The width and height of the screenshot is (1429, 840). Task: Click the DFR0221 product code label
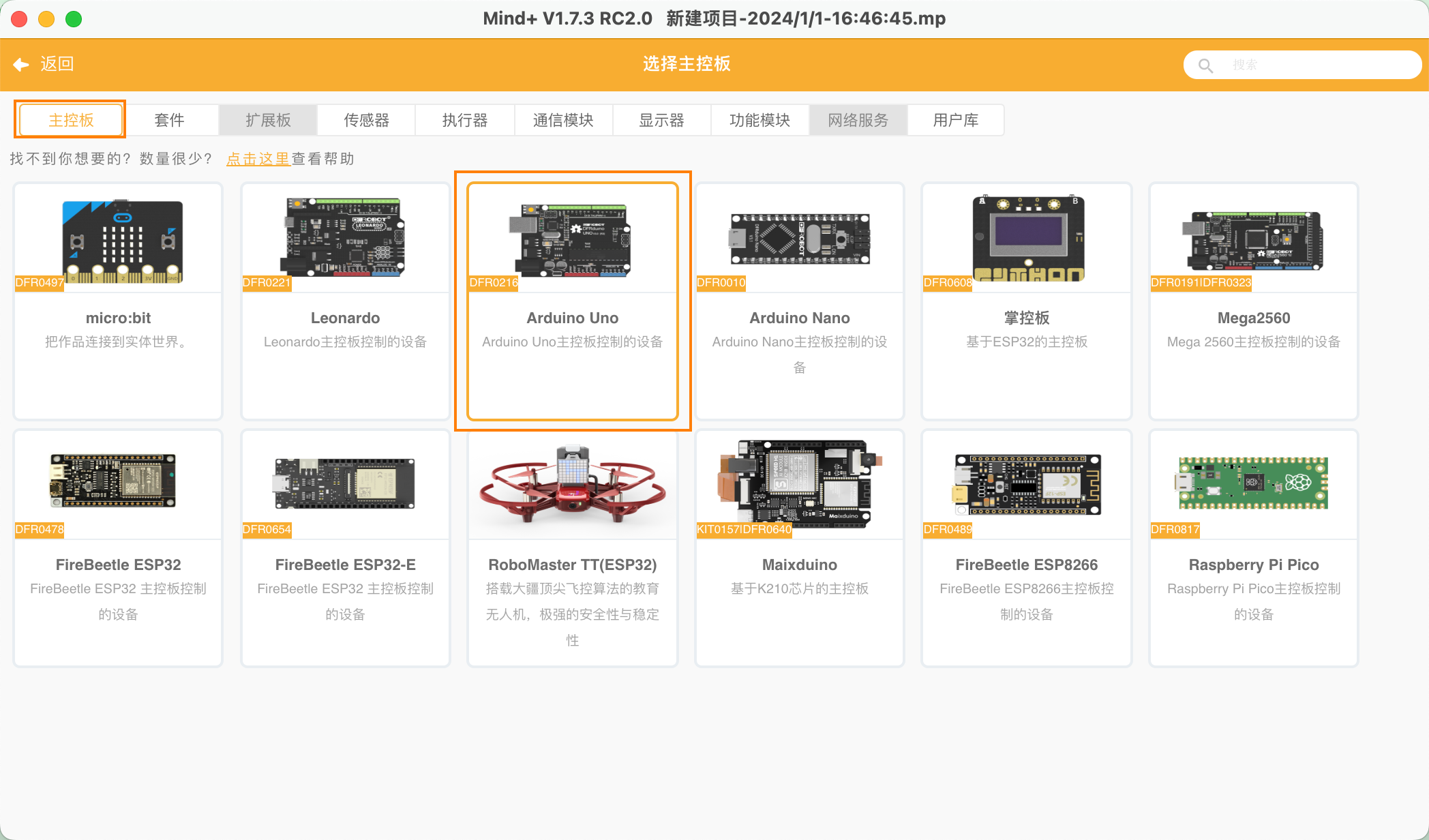tap(267, 282)
